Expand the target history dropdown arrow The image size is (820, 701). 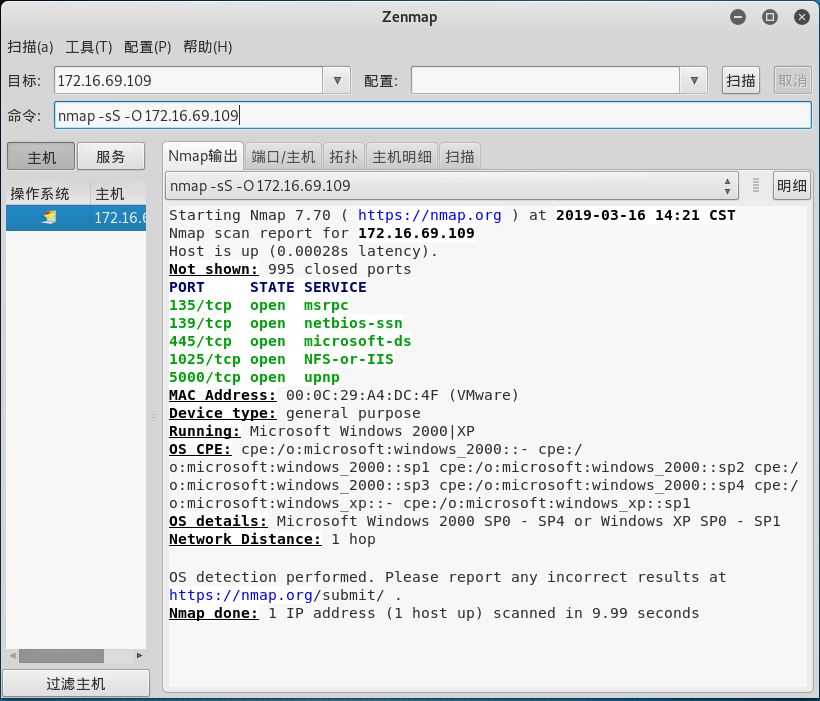tap(337, 81)
